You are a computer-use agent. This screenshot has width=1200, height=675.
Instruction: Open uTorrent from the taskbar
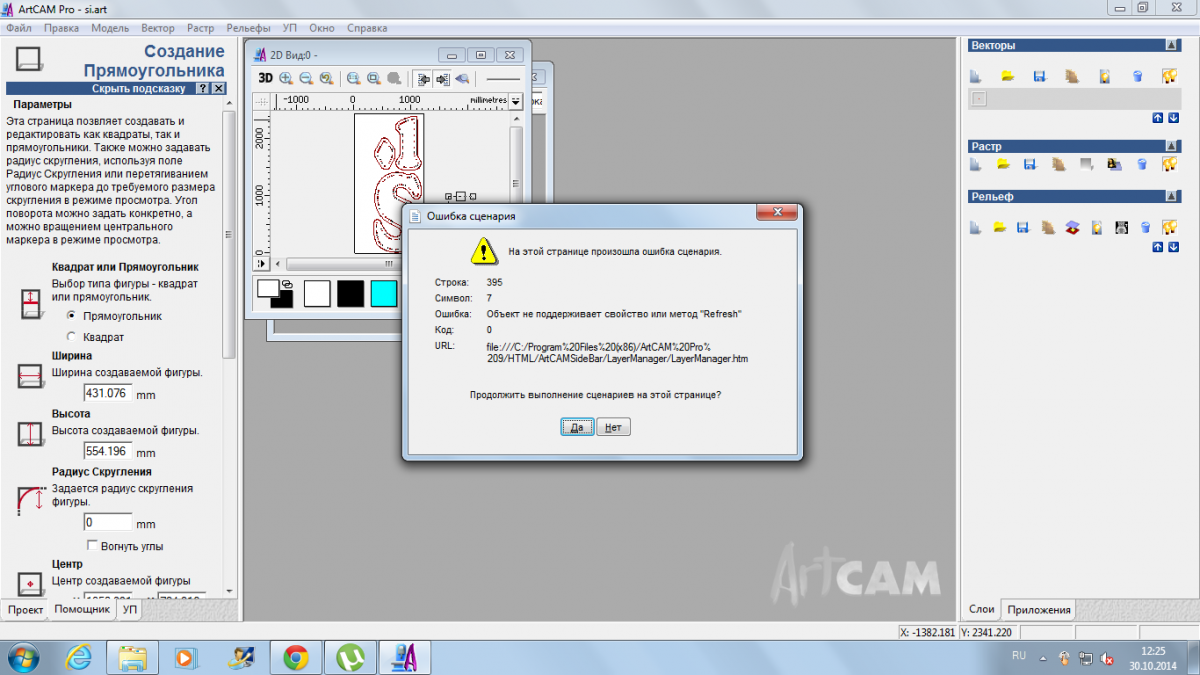pos(350,657)
